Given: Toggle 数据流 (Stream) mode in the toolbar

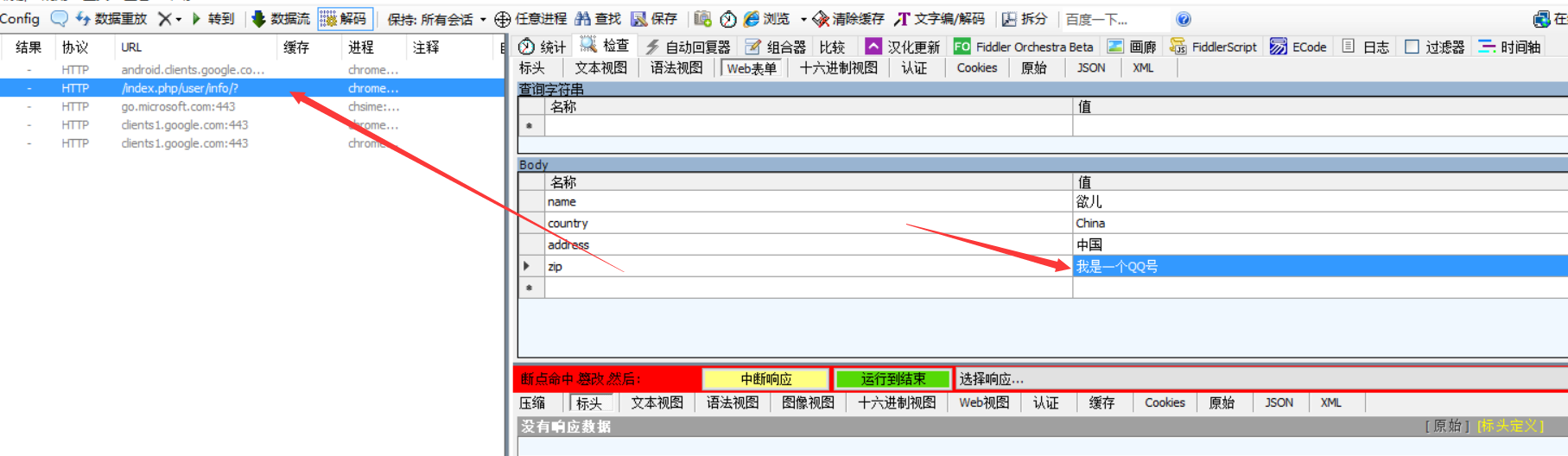Looking at the screenshot, I should point(281,18).
